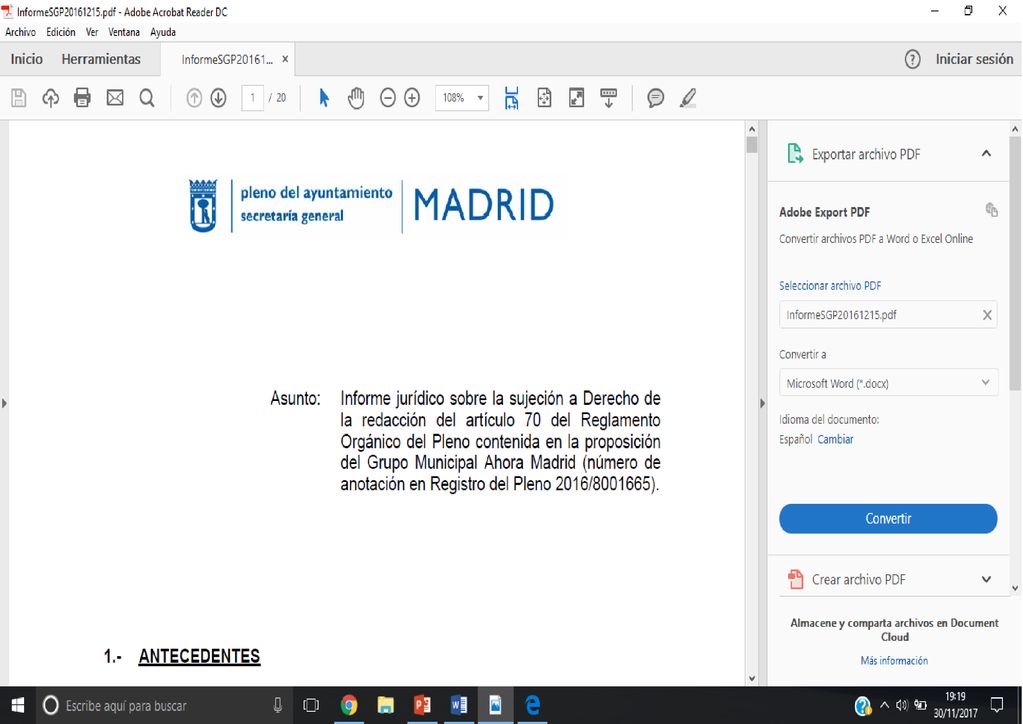
Task: Click the page number input field
Action: tap(252, 98)
